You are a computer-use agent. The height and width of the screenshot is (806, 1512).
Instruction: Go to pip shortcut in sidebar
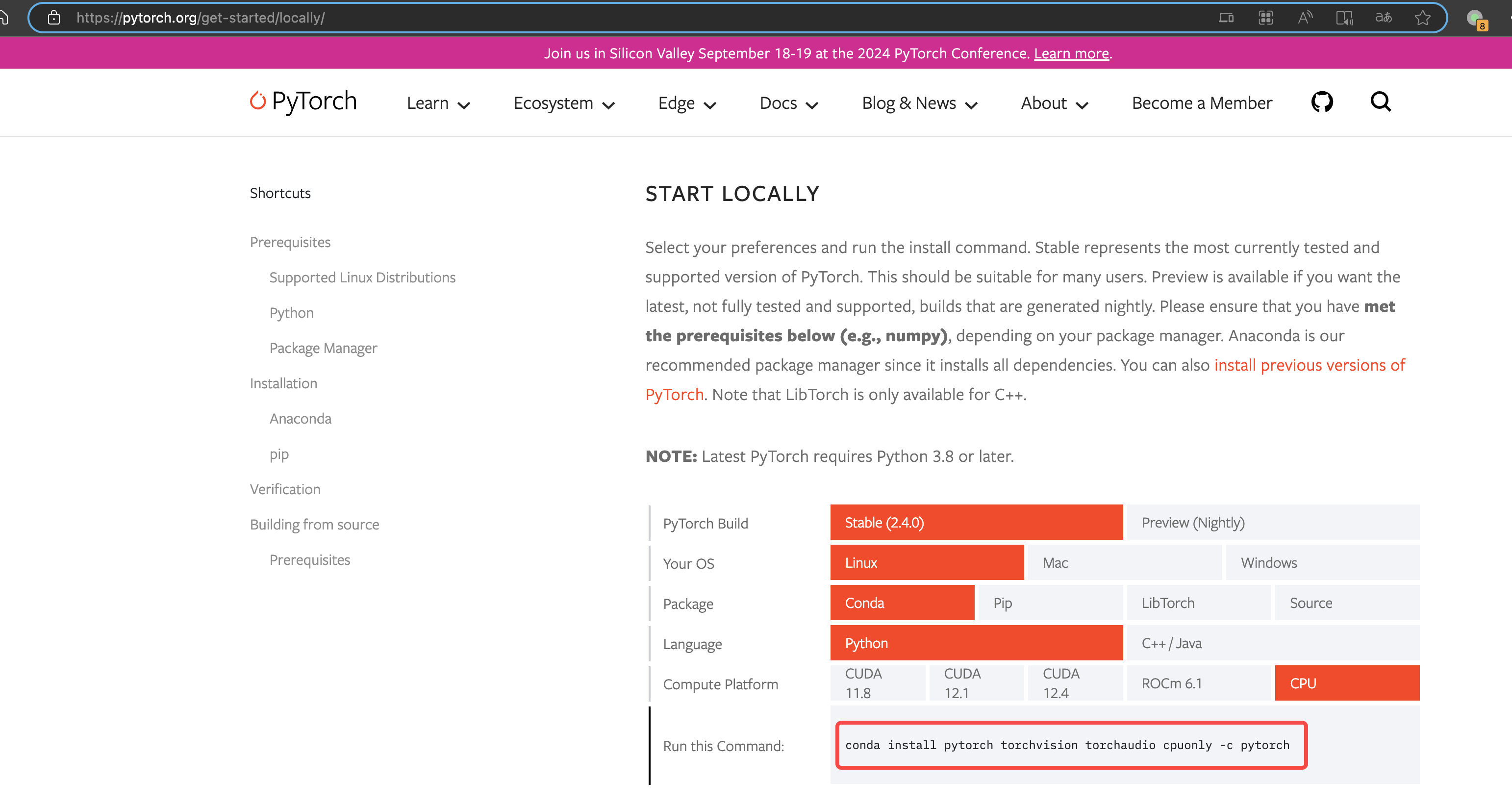pos(279,454)
